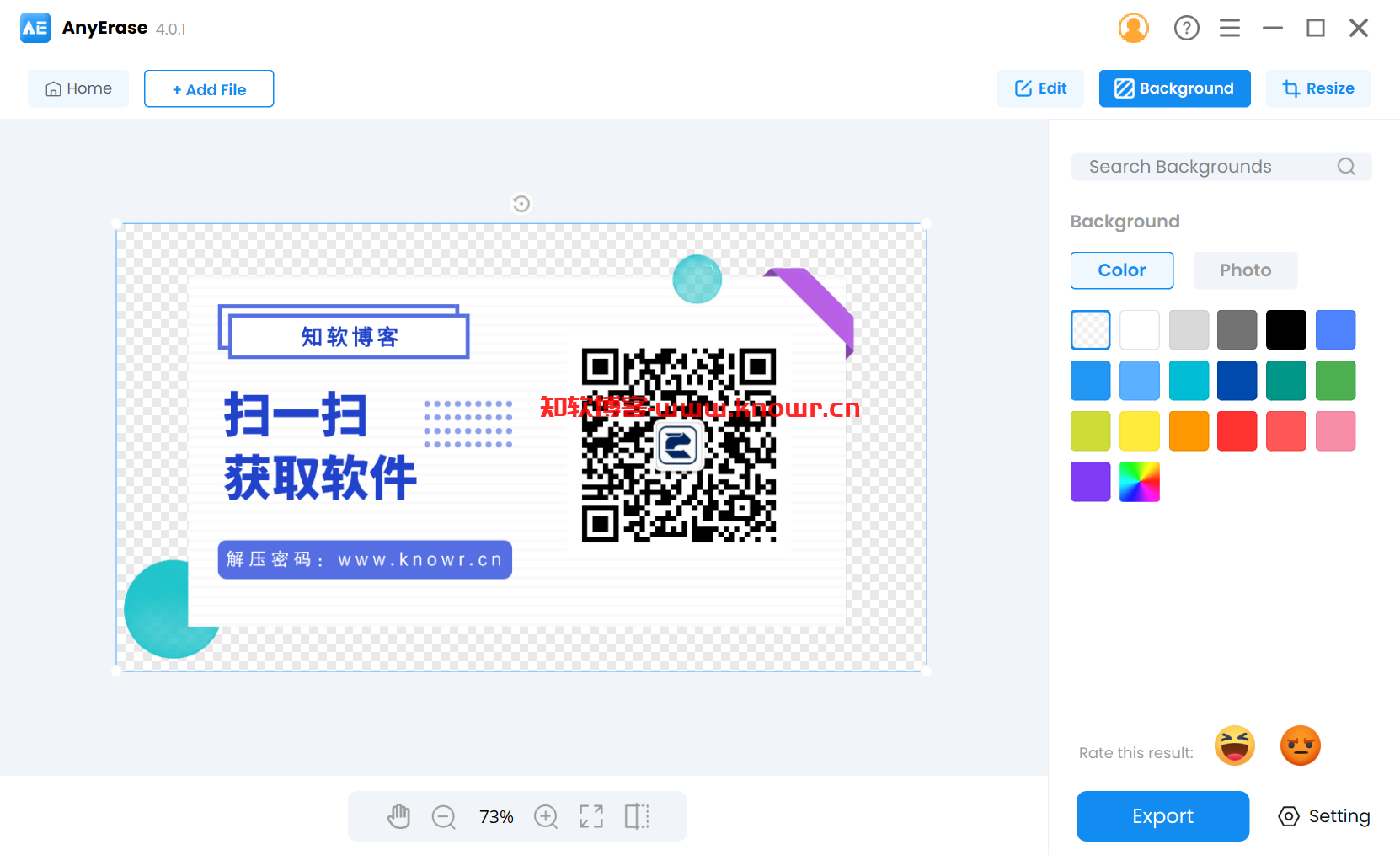Choose the orange color swatch
1400x855 pixels.
point(1189,431)
